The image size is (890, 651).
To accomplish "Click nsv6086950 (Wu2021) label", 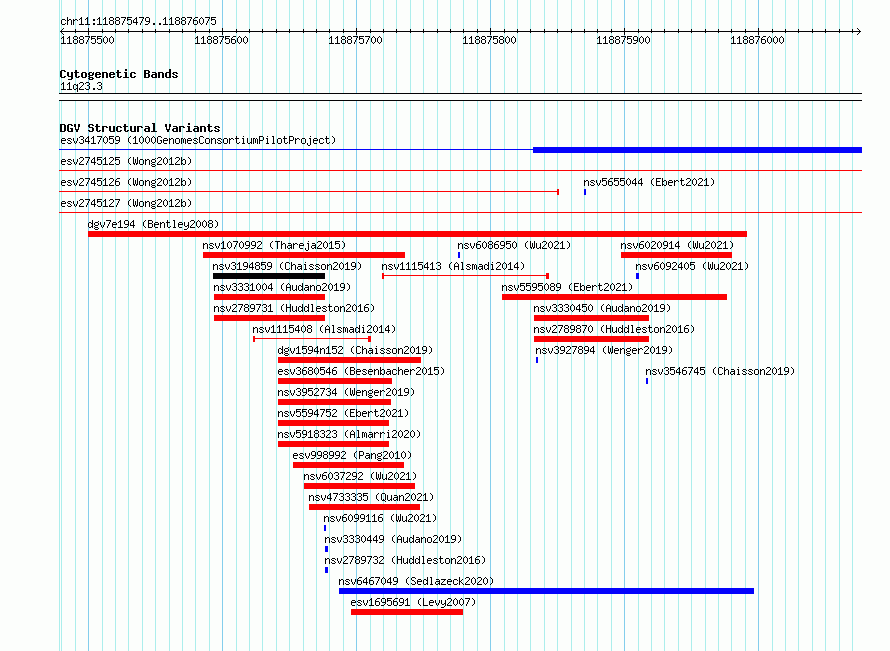I will pyautogui.click(x=514, y=245).
